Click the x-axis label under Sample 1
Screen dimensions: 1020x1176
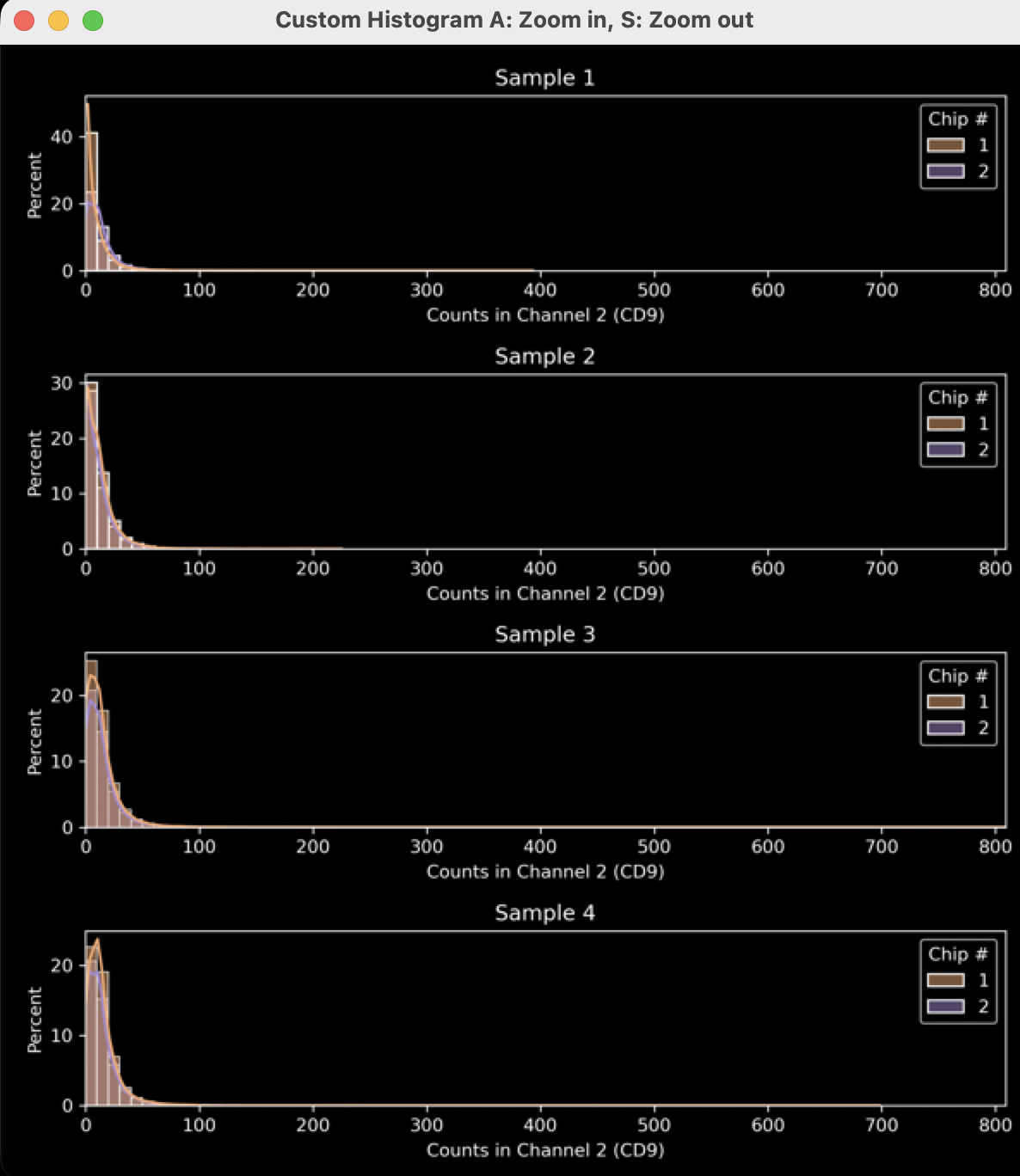545,315
